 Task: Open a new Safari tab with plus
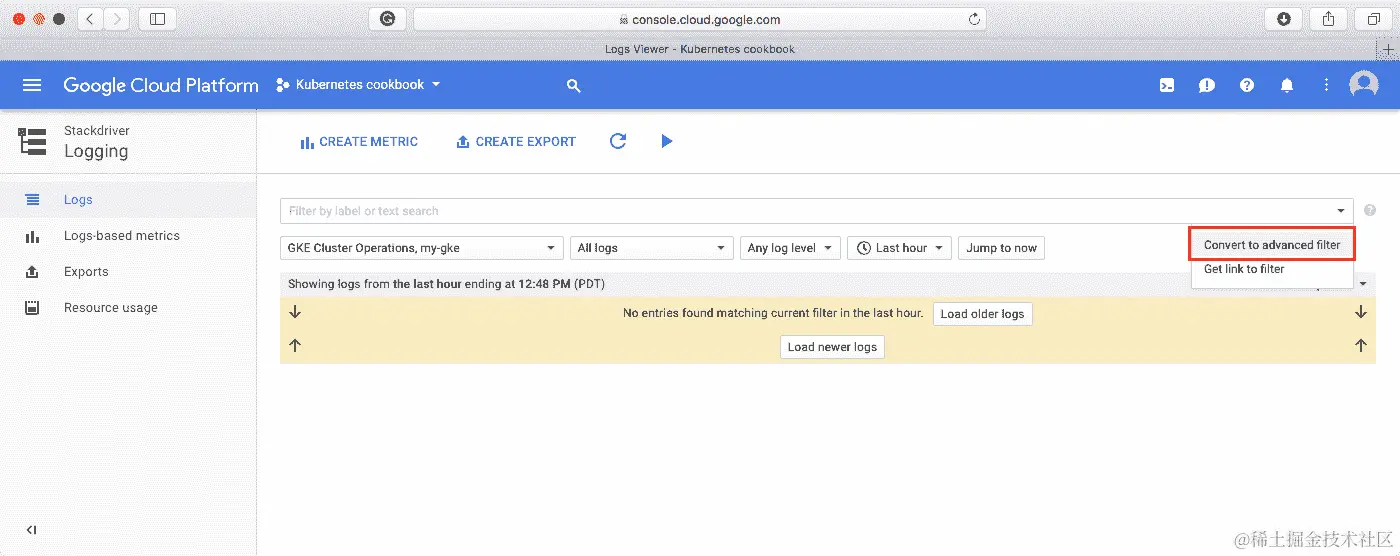click(x=1388, y=49)
